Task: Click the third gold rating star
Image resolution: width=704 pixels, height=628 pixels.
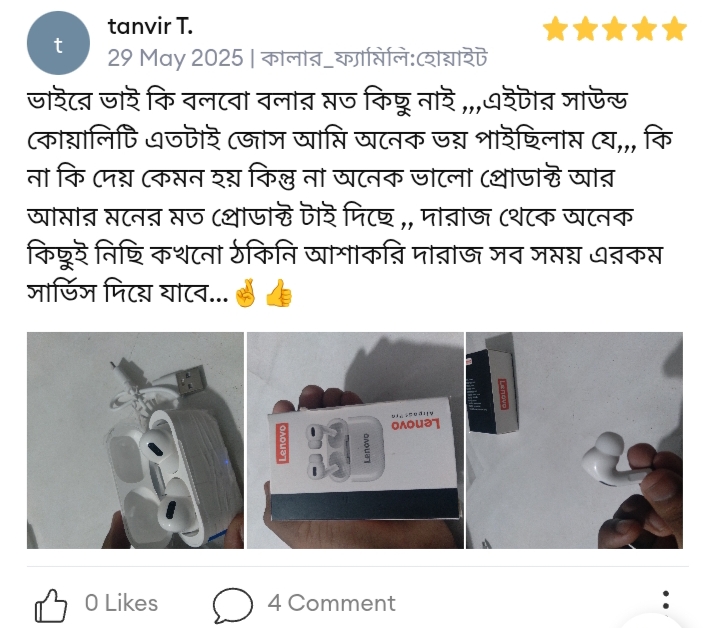Action: click(615, 29)
